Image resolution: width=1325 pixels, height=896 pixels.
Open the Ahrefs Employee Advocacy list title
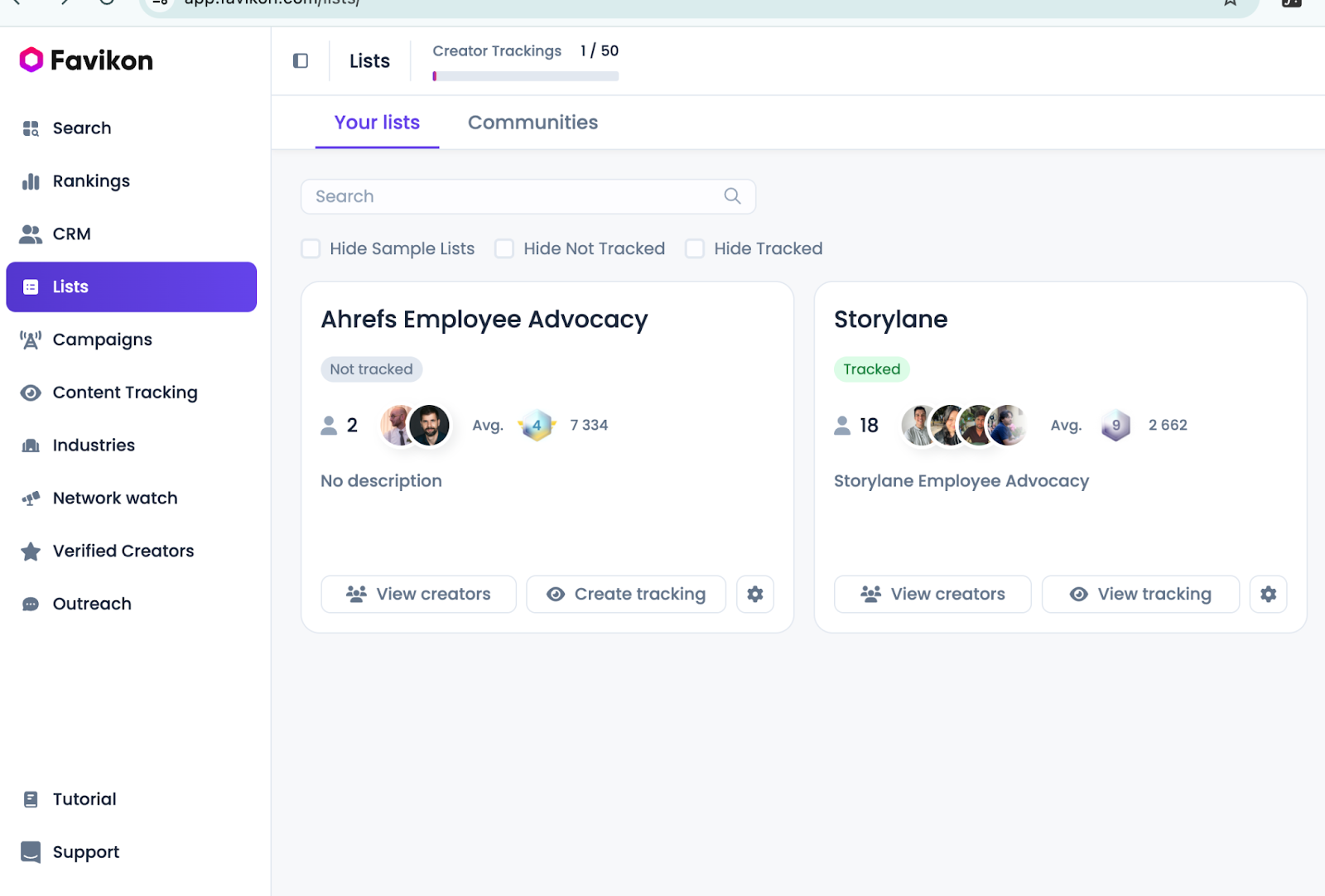click(x=484, y=320)
